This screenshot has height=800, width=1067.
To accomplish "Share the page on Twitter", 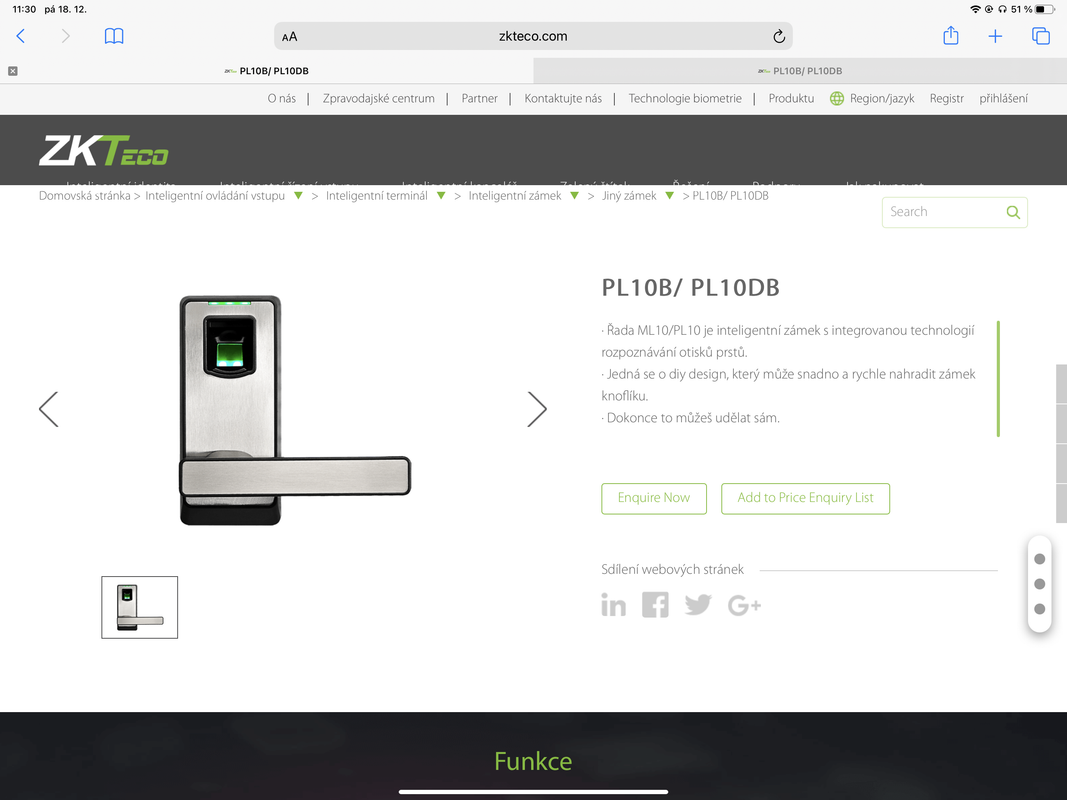I will tap(698, 605).
